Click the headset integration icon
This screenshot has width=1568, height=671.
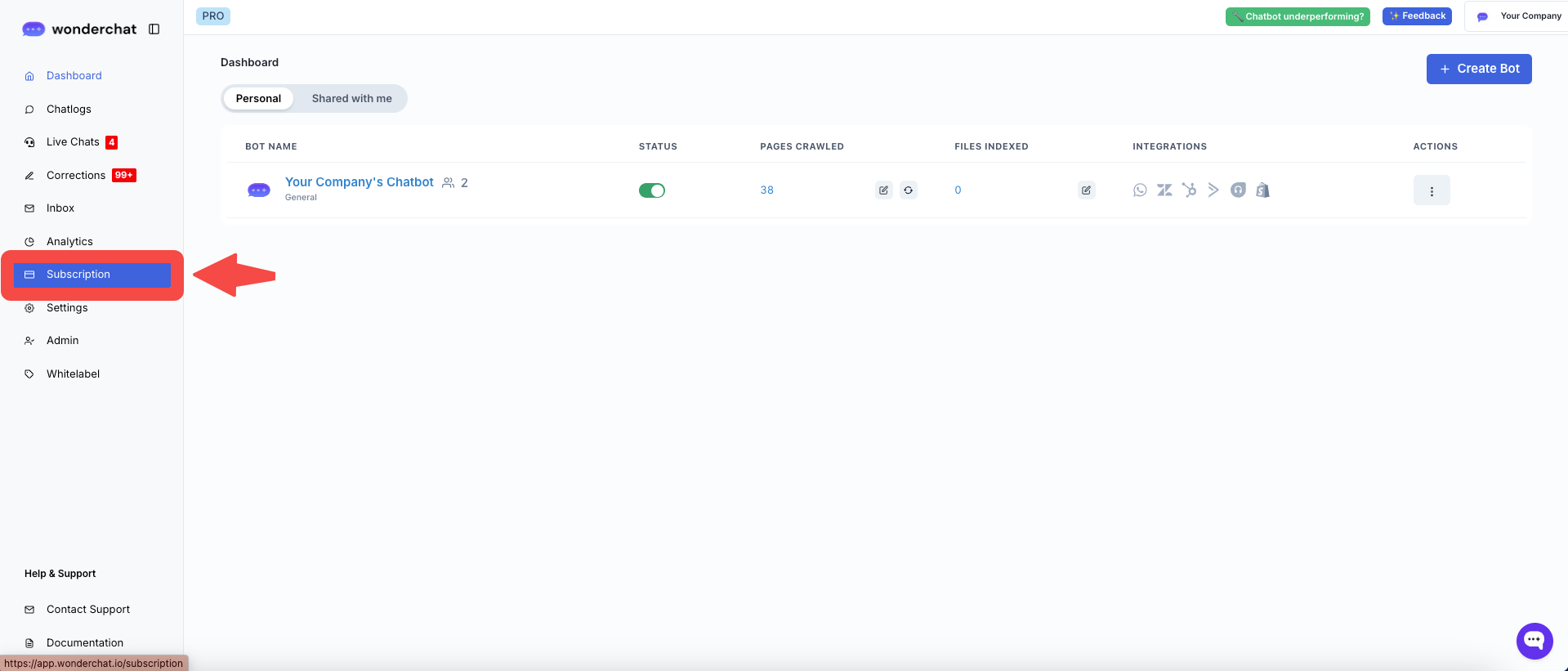(1238, 190)
